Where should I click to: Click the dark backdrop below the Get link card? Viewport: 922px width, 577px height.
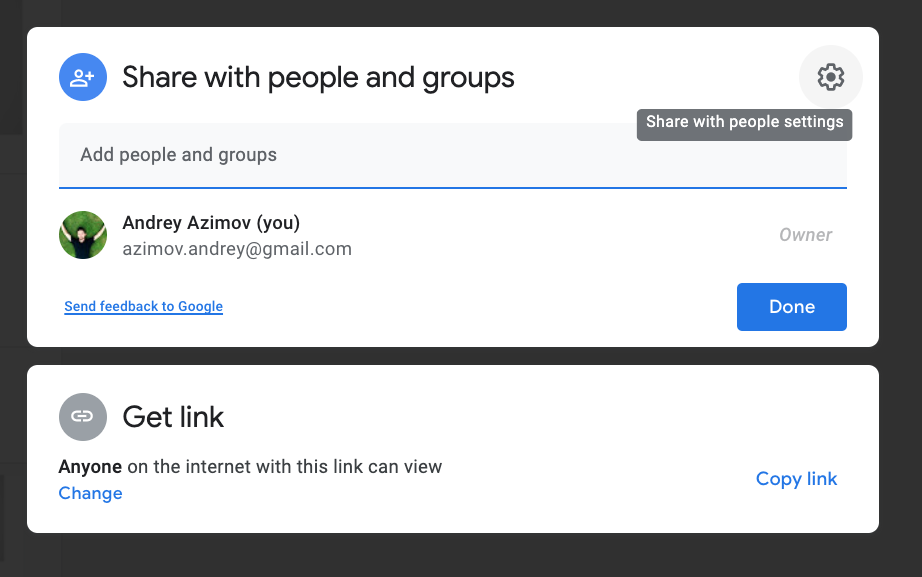coord(452,556)
